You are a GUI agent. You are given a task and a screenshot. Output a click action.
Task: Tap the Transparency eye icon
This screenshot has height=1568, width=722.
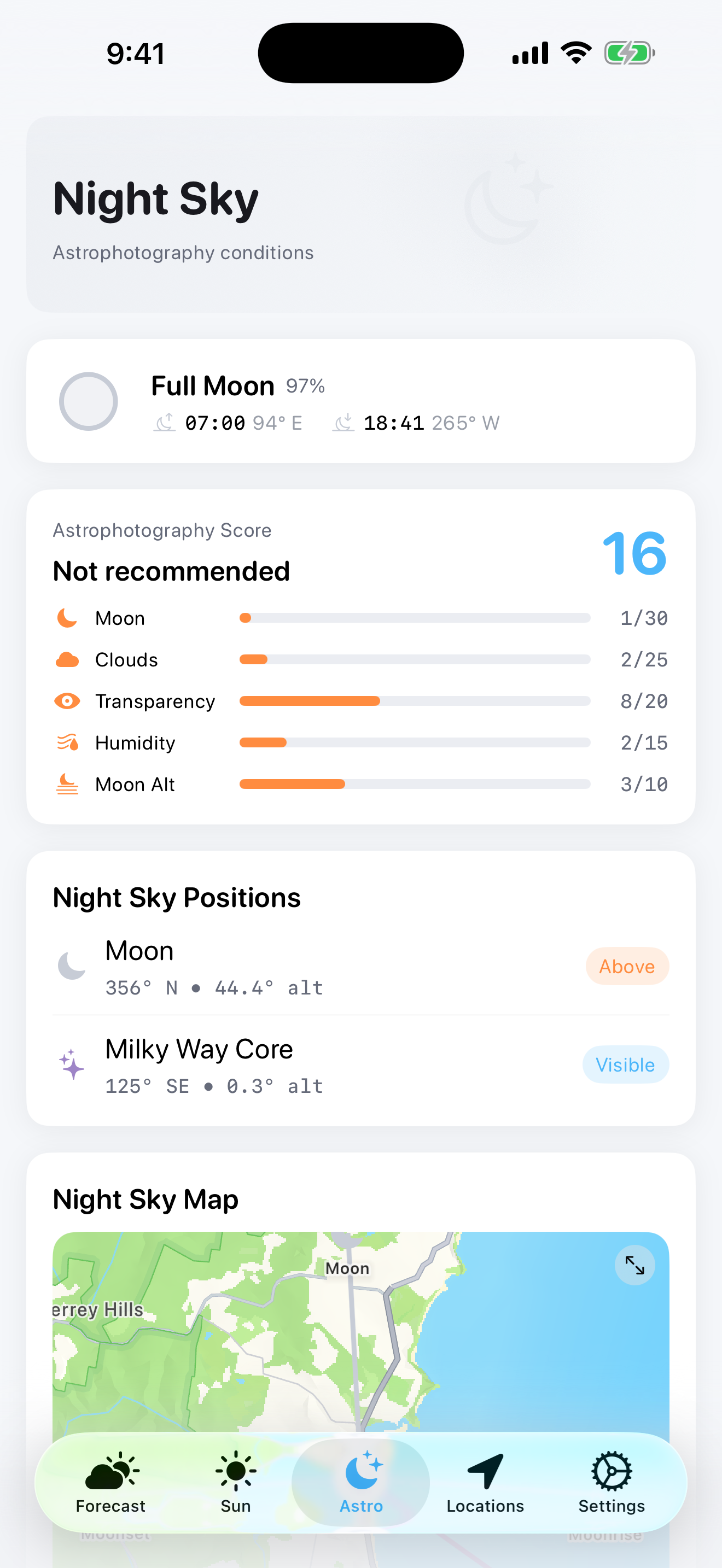pos(67,700)
